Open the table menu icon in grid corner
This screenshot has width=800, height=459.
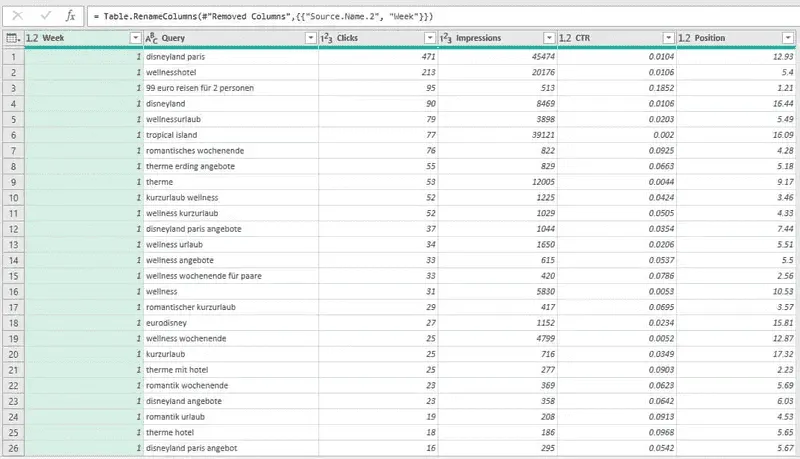[12, 38]
